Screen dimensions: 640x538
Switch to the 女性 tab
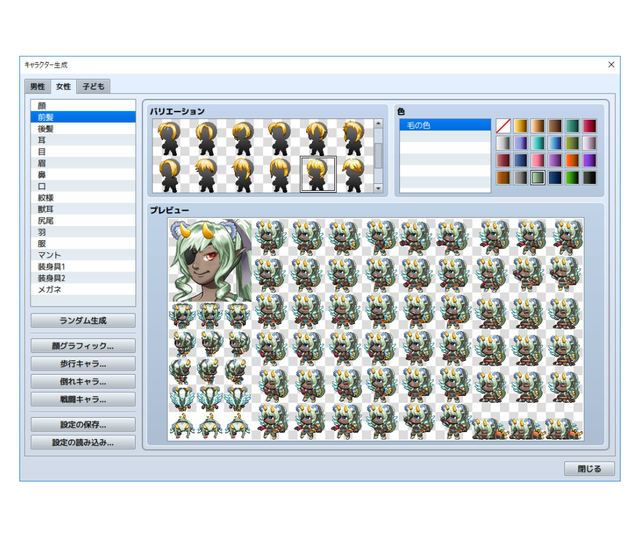tap(64, 87)
